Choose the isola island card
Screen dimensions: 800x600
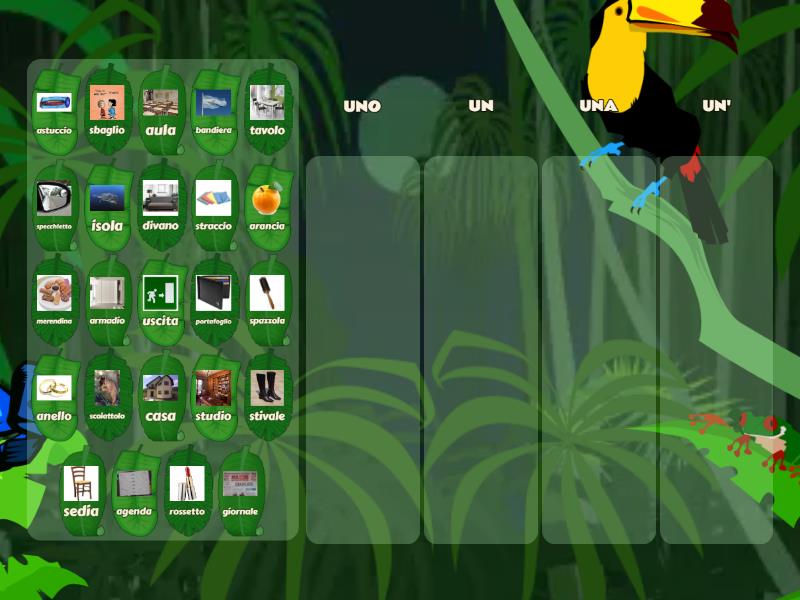click(x=107, y=206)
